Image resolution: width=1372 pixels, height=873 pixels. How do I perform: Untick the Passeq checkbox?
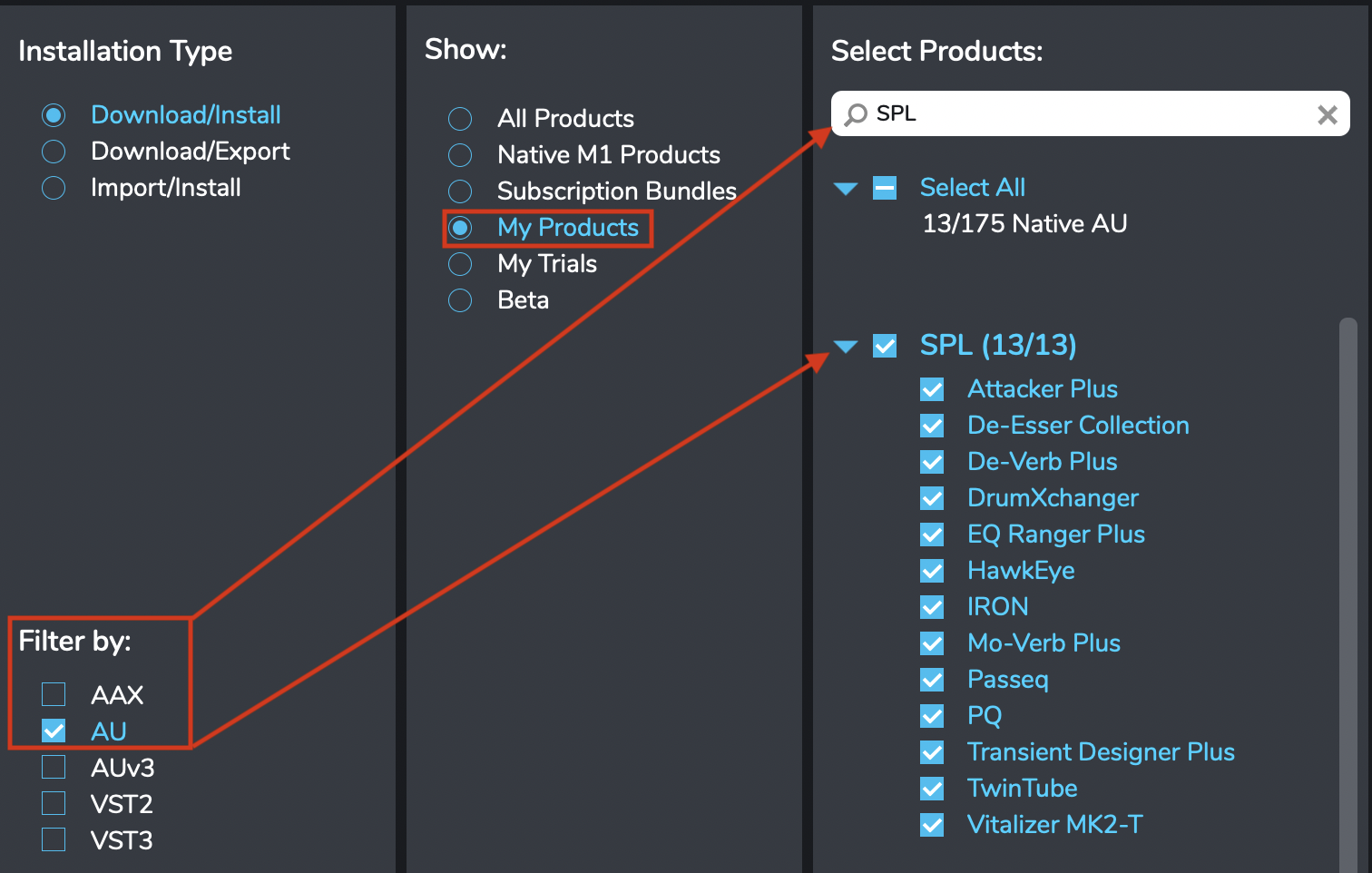point(932,680)
